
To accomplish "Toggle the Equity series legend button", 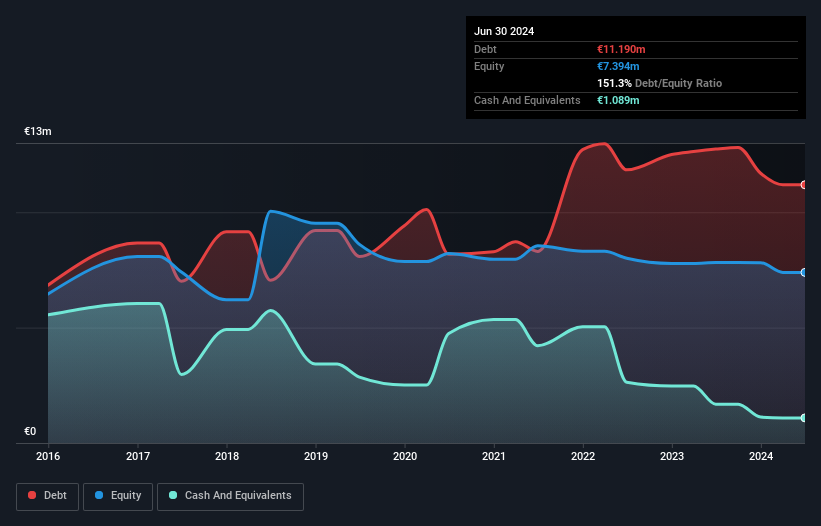I will (118, 496).
